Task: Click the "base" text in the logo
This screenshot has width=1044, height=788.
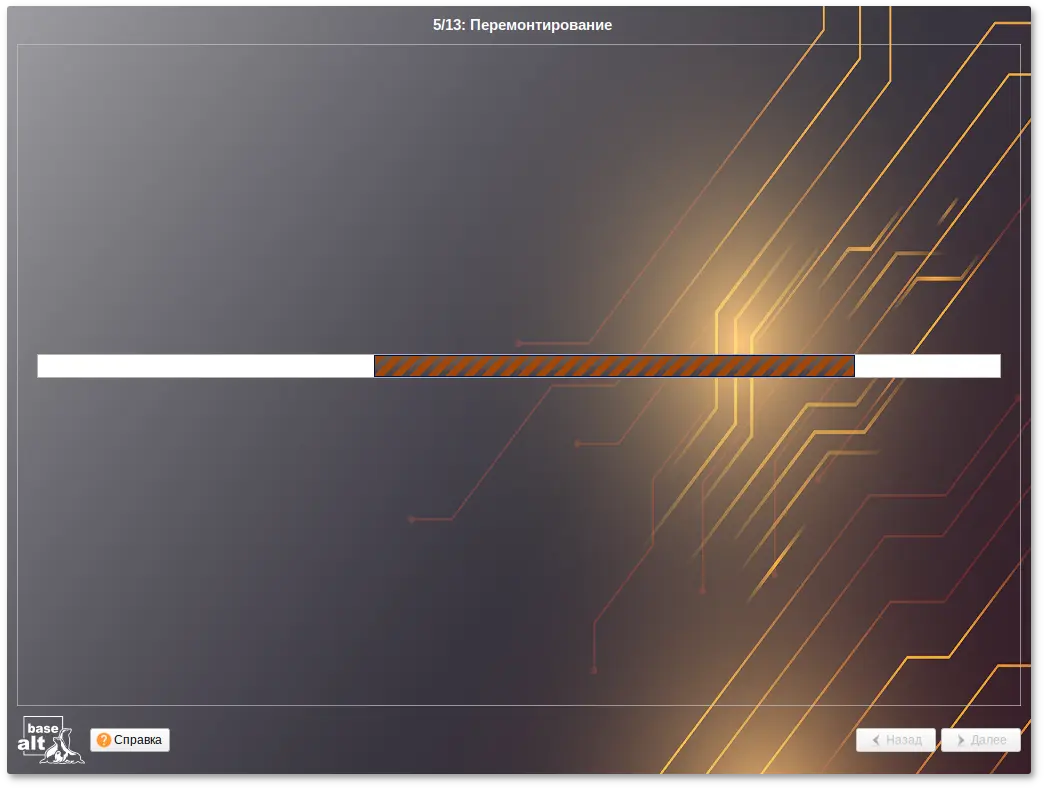Action: click(x=43, y=728)
